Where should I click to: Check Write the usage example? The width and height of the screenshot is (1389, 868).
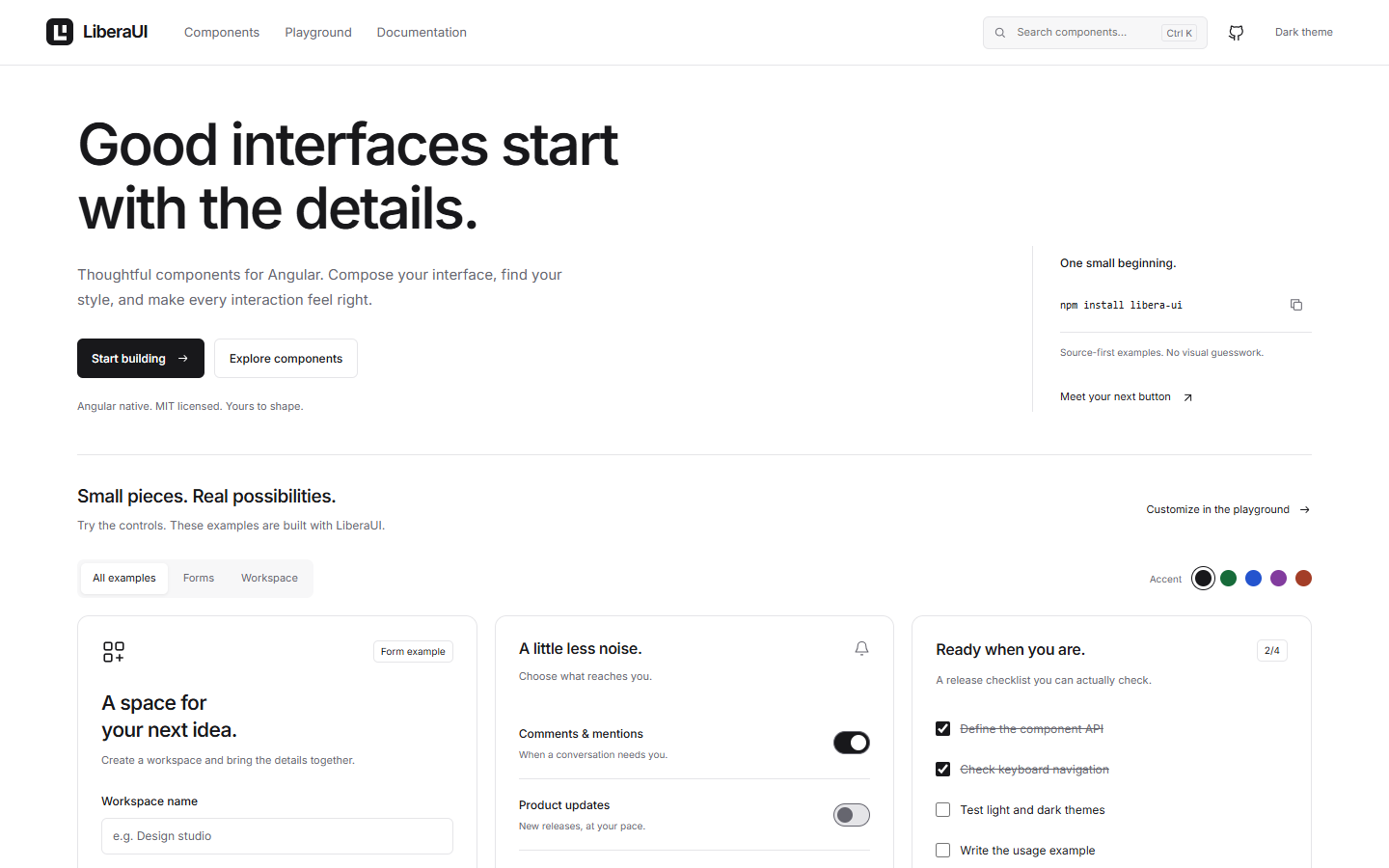(x=943, y=851)
